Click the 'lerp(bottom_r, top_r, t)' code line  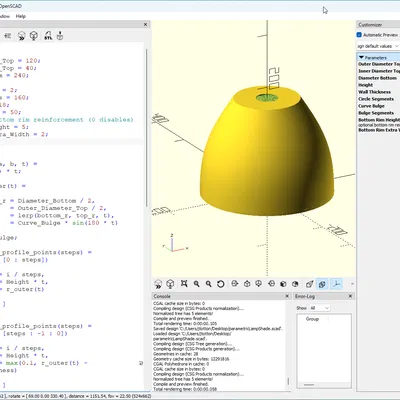coord(66,216)
